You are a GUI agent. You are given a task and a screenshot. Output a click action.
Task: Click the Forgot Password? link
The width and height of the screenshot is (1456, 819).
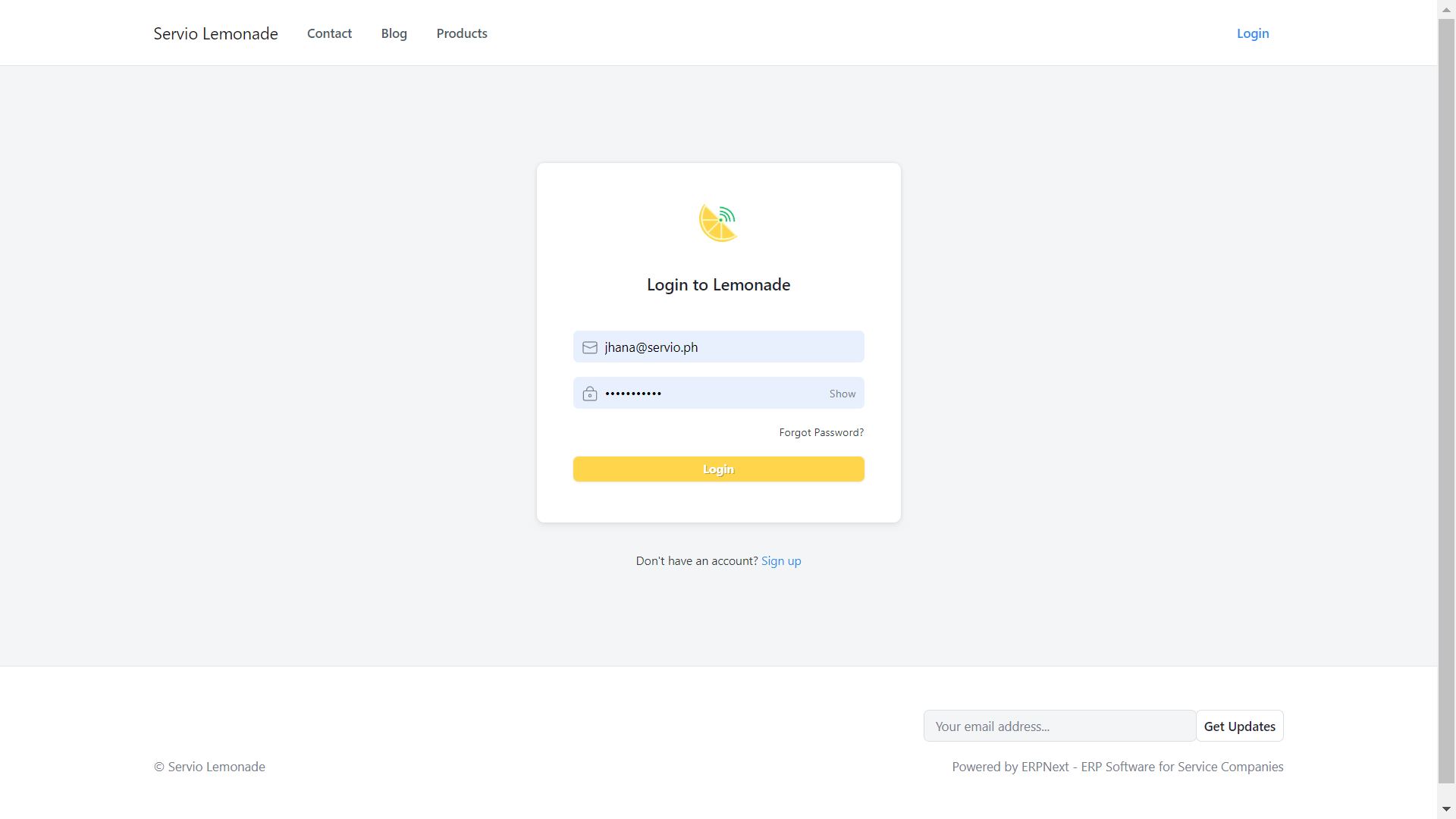(821, 432)
